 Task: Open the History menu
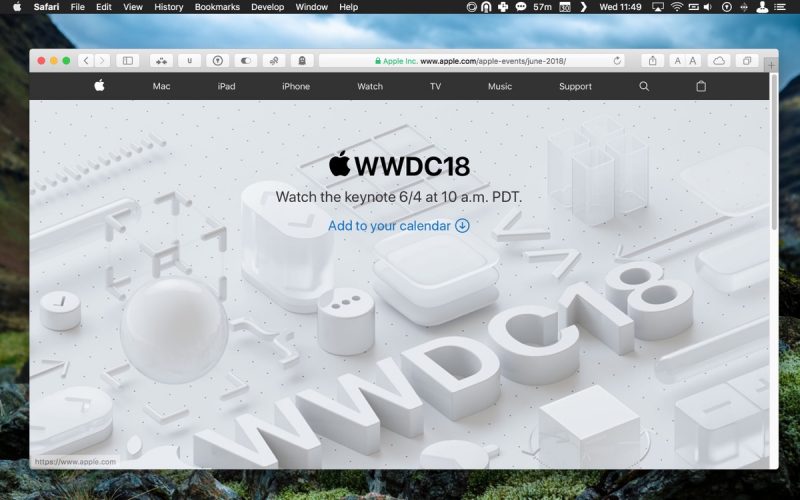tap(168, 7)
